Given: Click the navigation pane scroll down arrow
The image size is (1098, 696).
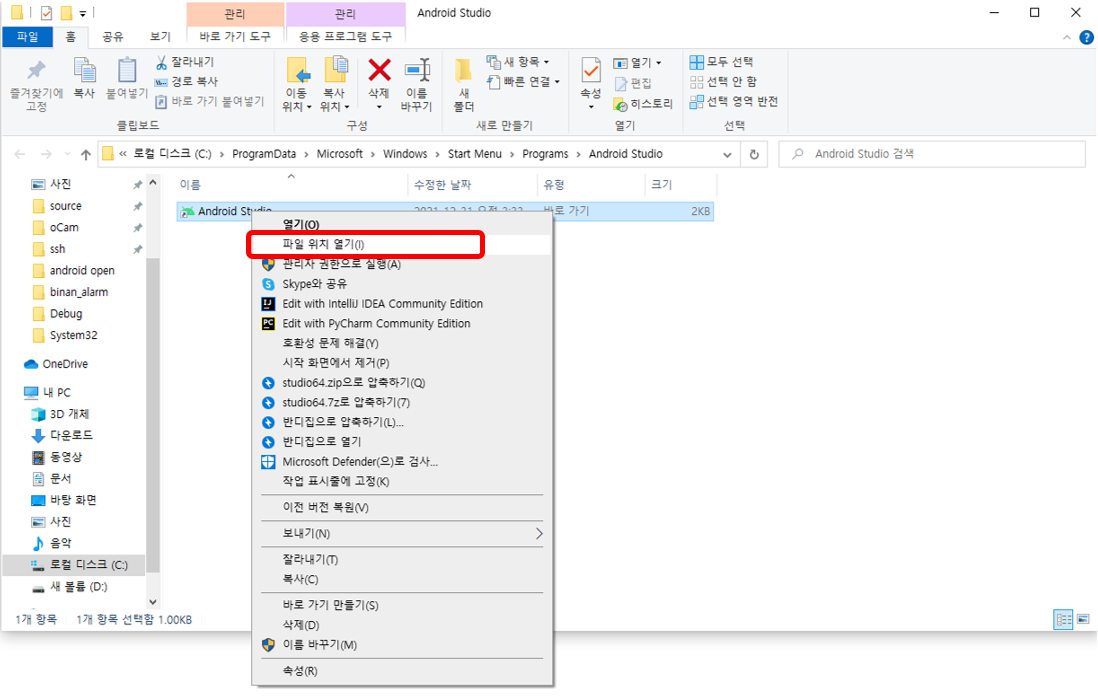Looking at the screenshot, I should [153, 602].
